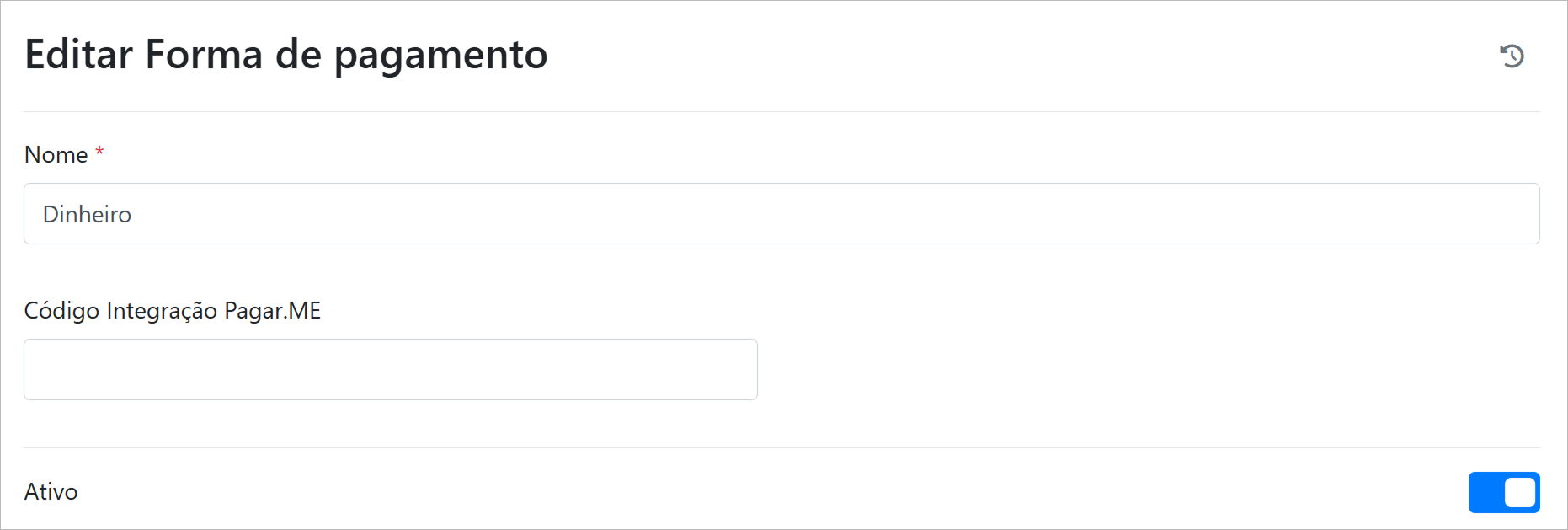Screen dimensions: 1568x530
Task: Click the Ativo label text
Action: click(51, 492)
